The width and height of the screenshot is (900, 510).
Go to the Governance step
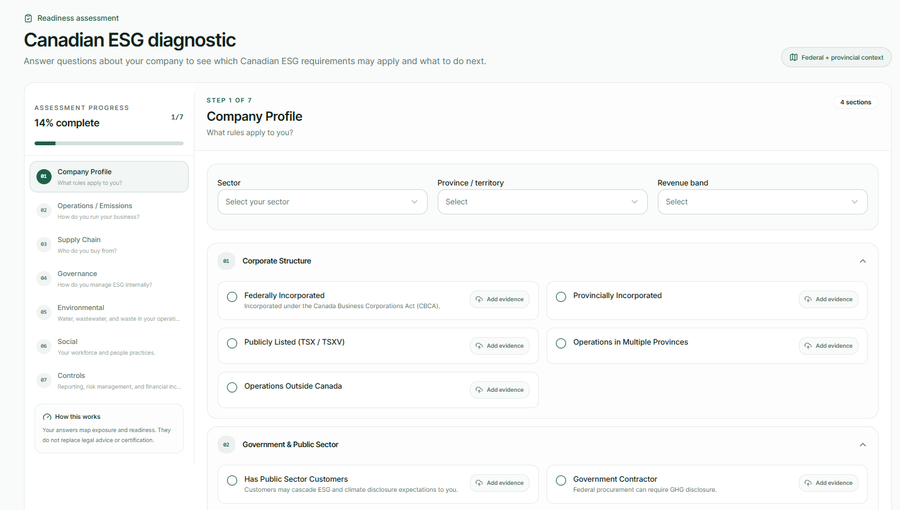(x=109, y=278)
